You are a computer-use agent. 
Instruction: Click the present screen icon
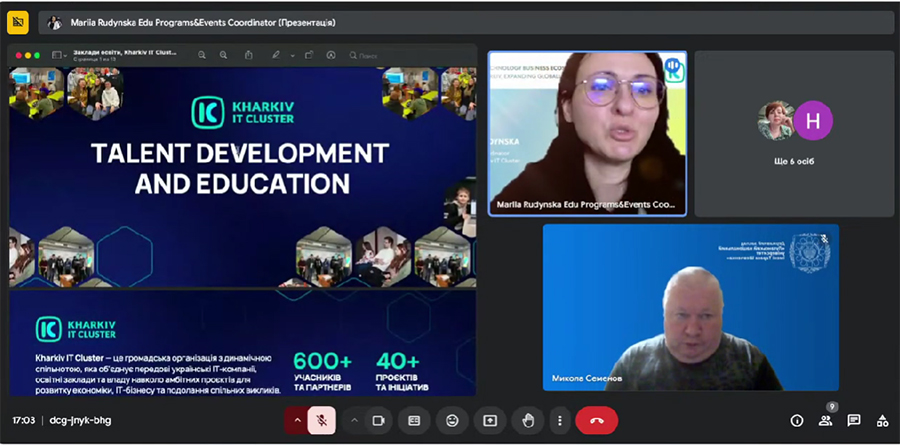(490, 420)
